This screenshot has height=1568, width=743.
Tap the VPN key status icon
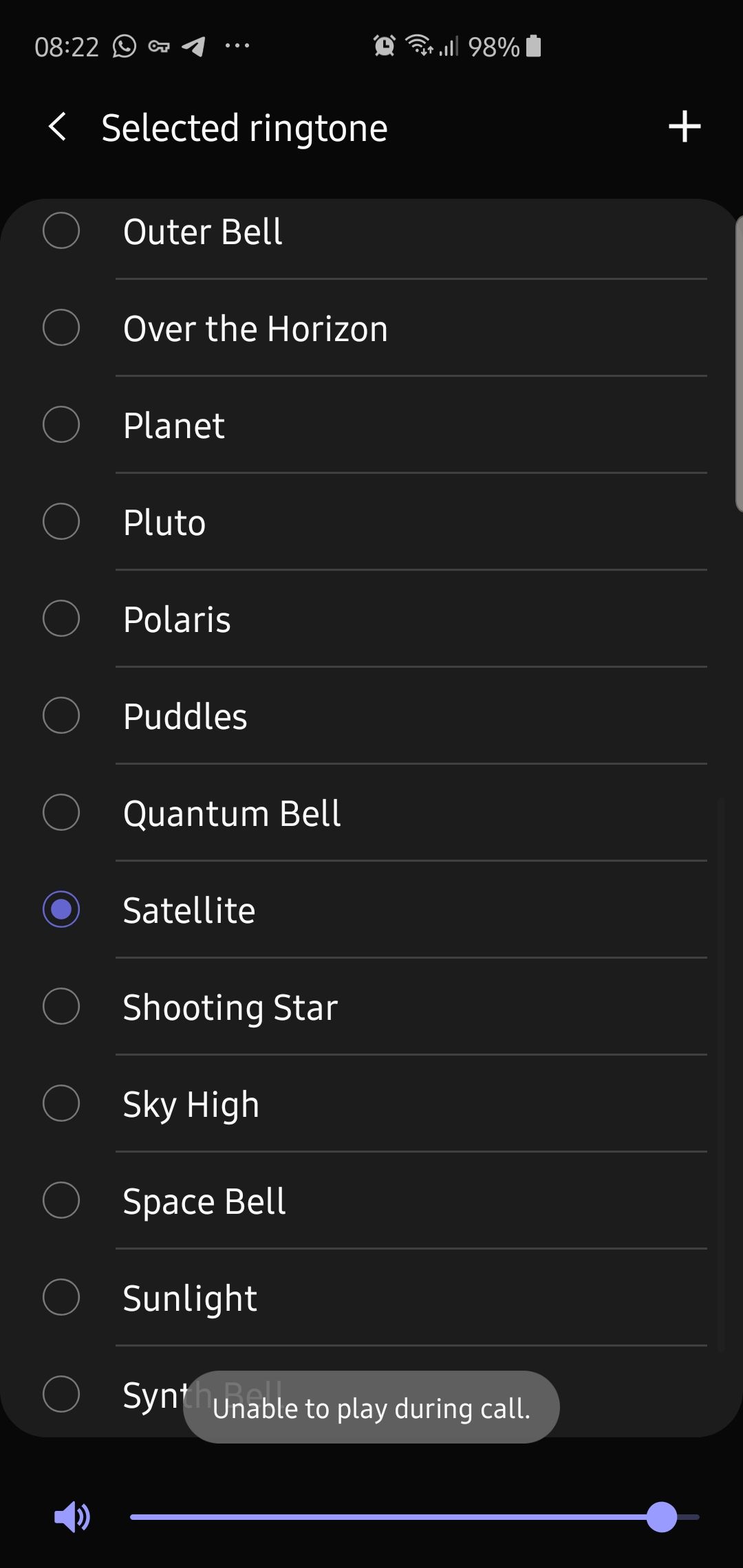click(159, 46)
